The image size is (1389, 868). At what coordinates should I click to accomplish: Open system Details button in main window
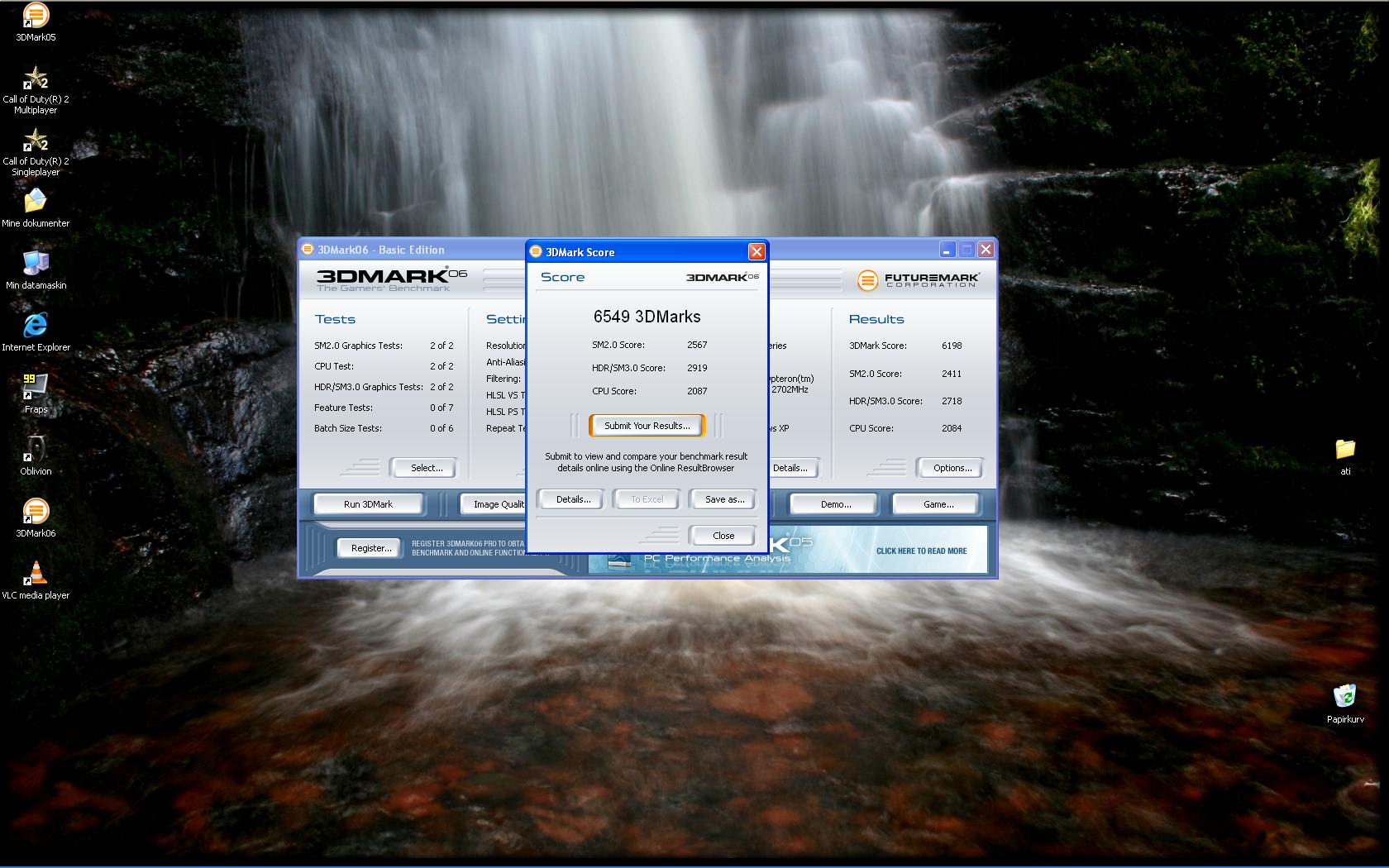tap(794, 468)
